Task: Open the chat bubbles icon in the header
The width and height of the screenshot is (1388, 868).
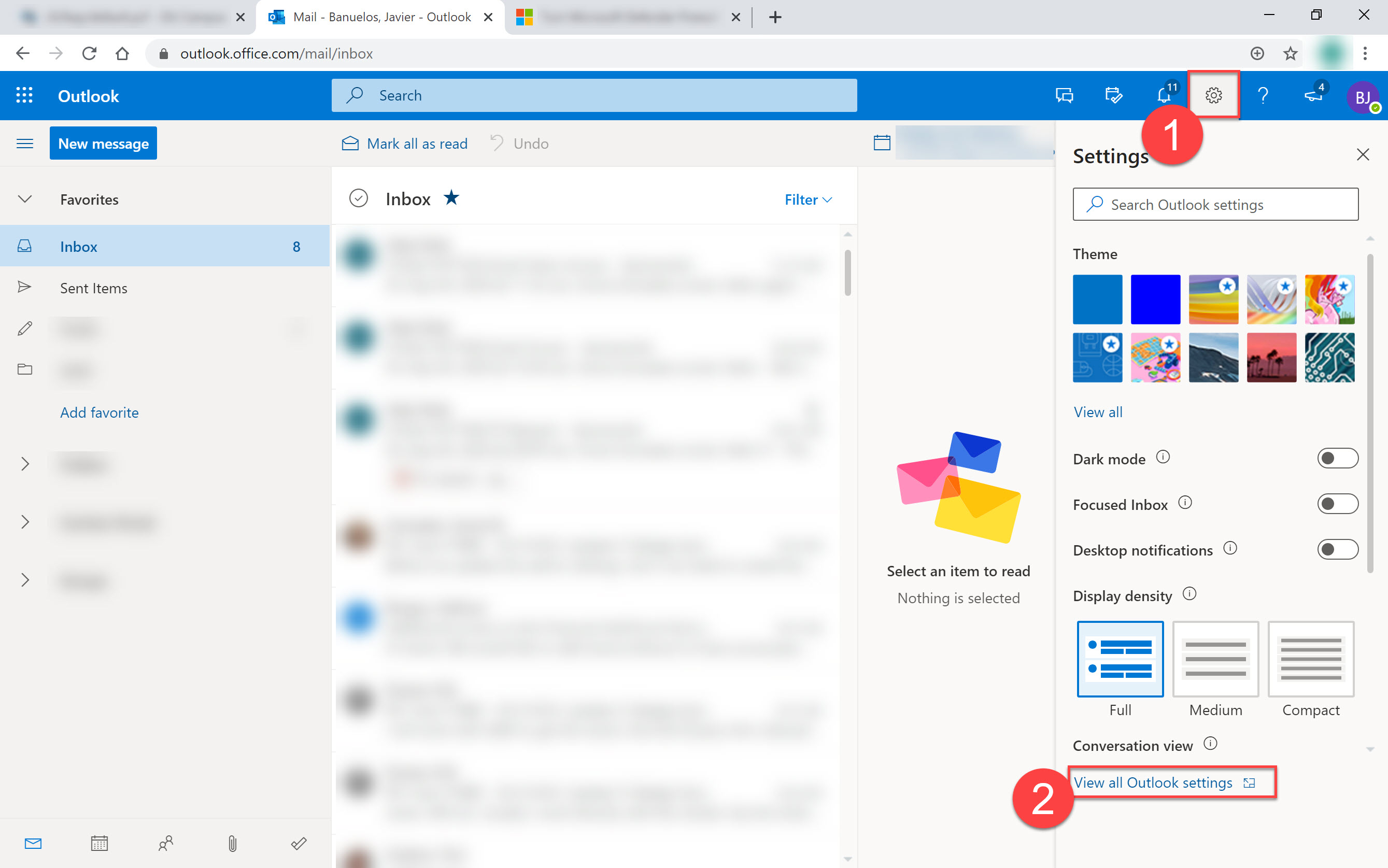Action: [1064, 95]
